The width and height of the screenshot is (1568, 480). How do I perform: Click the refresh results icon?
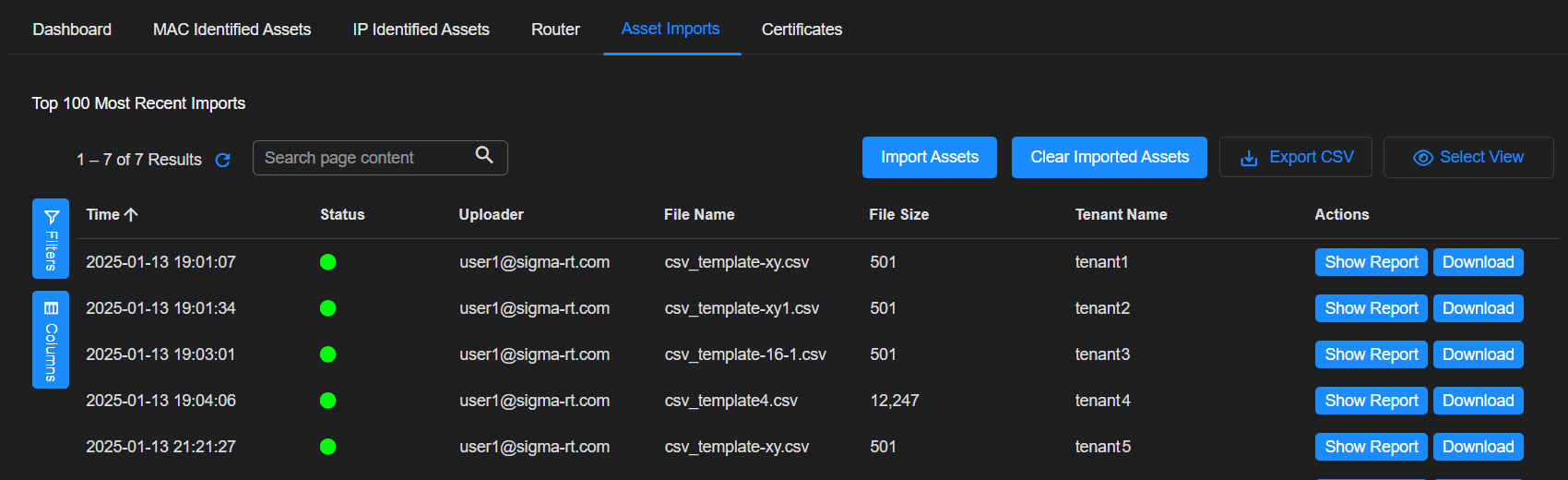coord(222,160)
